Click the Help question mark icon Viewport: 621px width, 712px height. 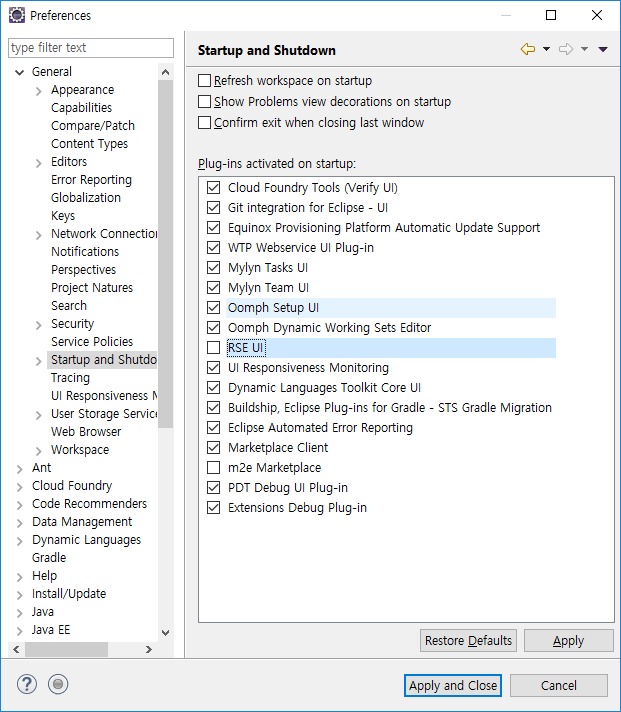27,684
